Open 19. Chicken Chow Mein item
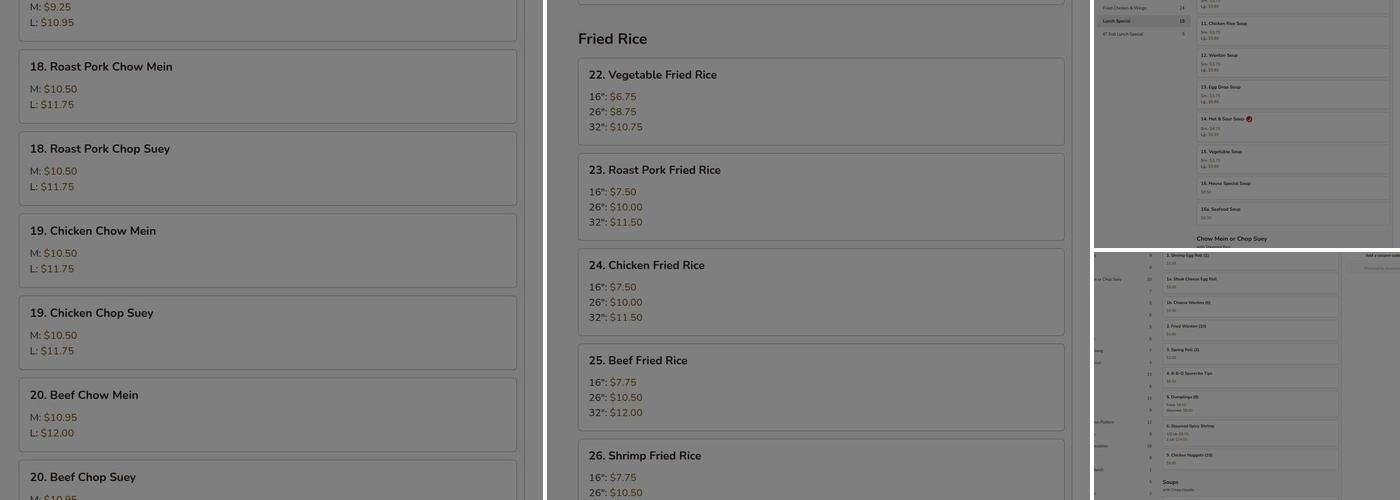The image size is (1400, 500). click(x=267, y=250)
